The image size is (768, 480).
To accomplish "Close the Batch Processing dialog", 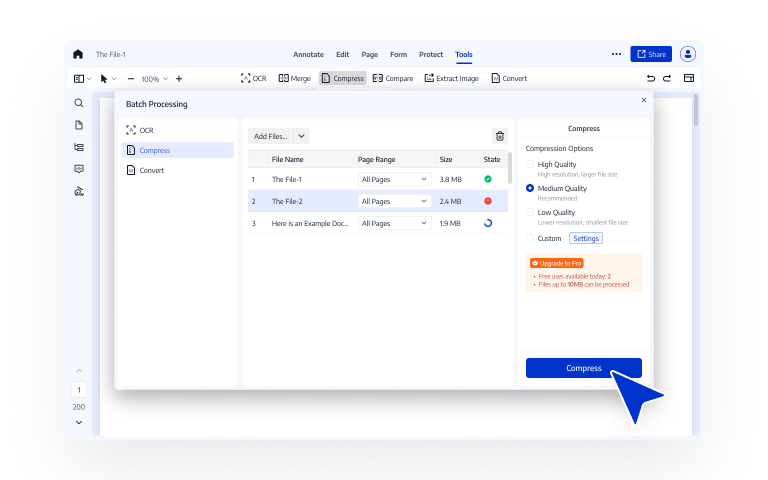I will (x=644, y=100).
